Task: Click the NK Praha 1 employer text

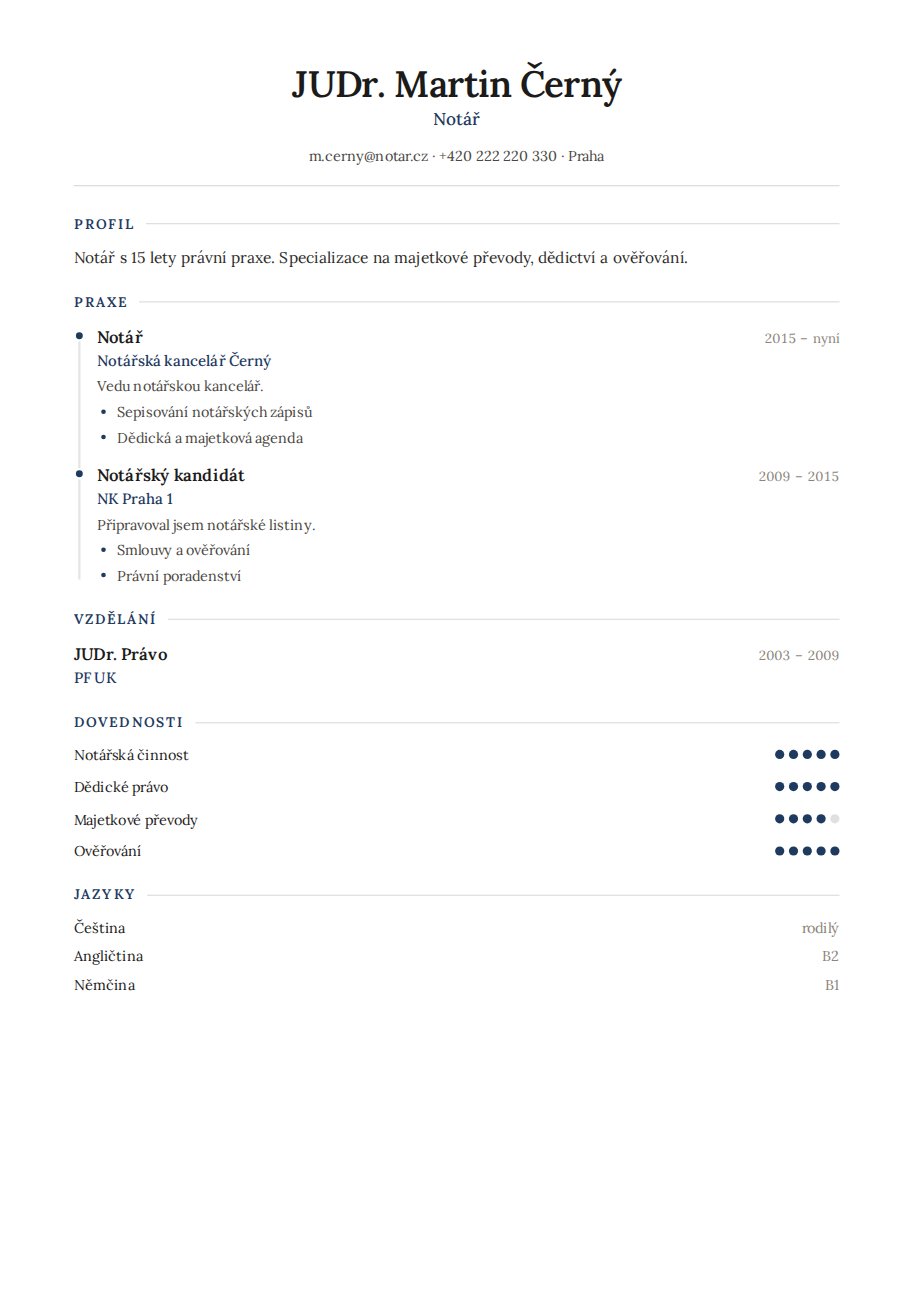Action: tap(135, 499)
